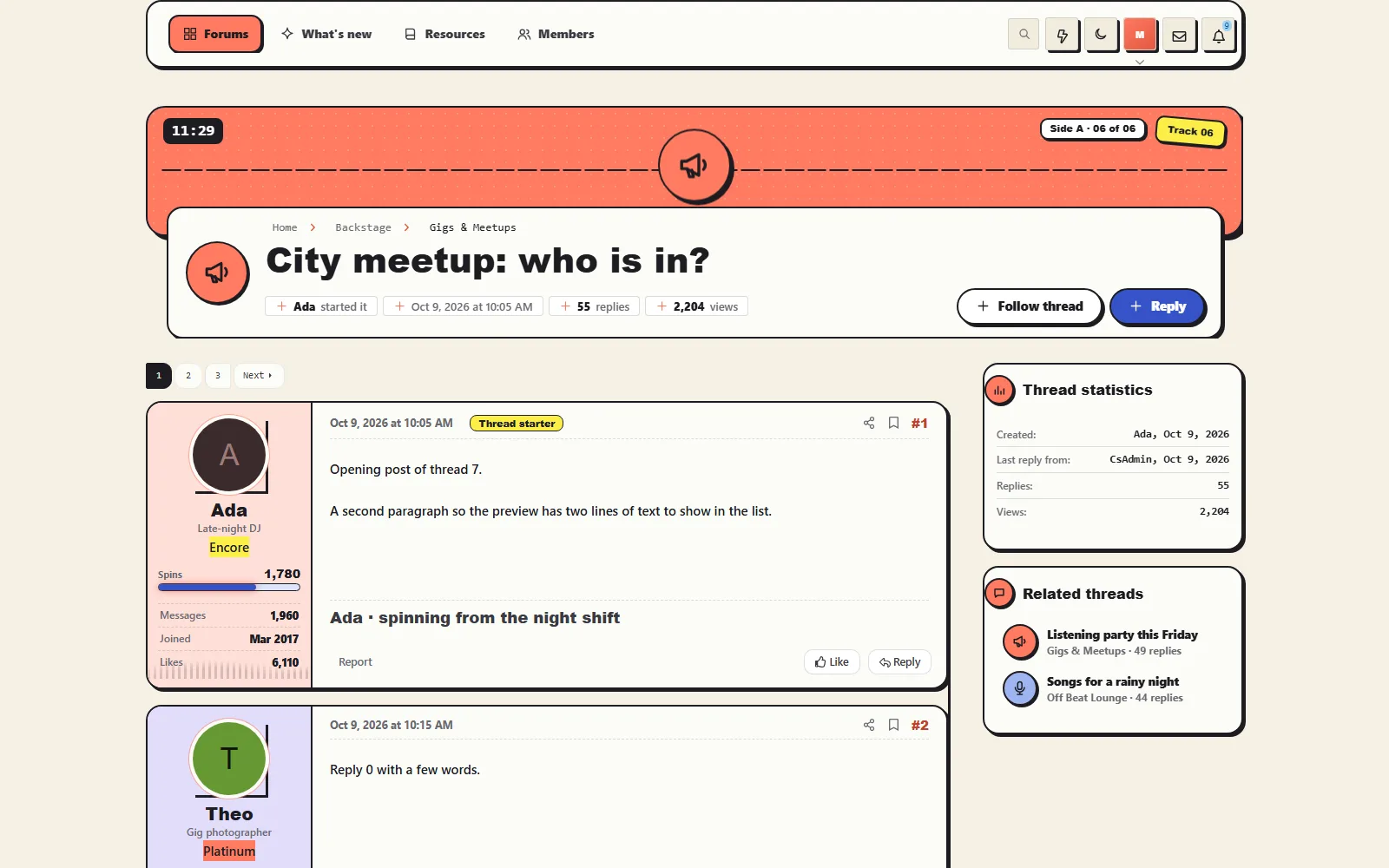Like Ada's opening post
Image resolution: width=1389 pixels, height=868 pixels.
pos(832,662)
